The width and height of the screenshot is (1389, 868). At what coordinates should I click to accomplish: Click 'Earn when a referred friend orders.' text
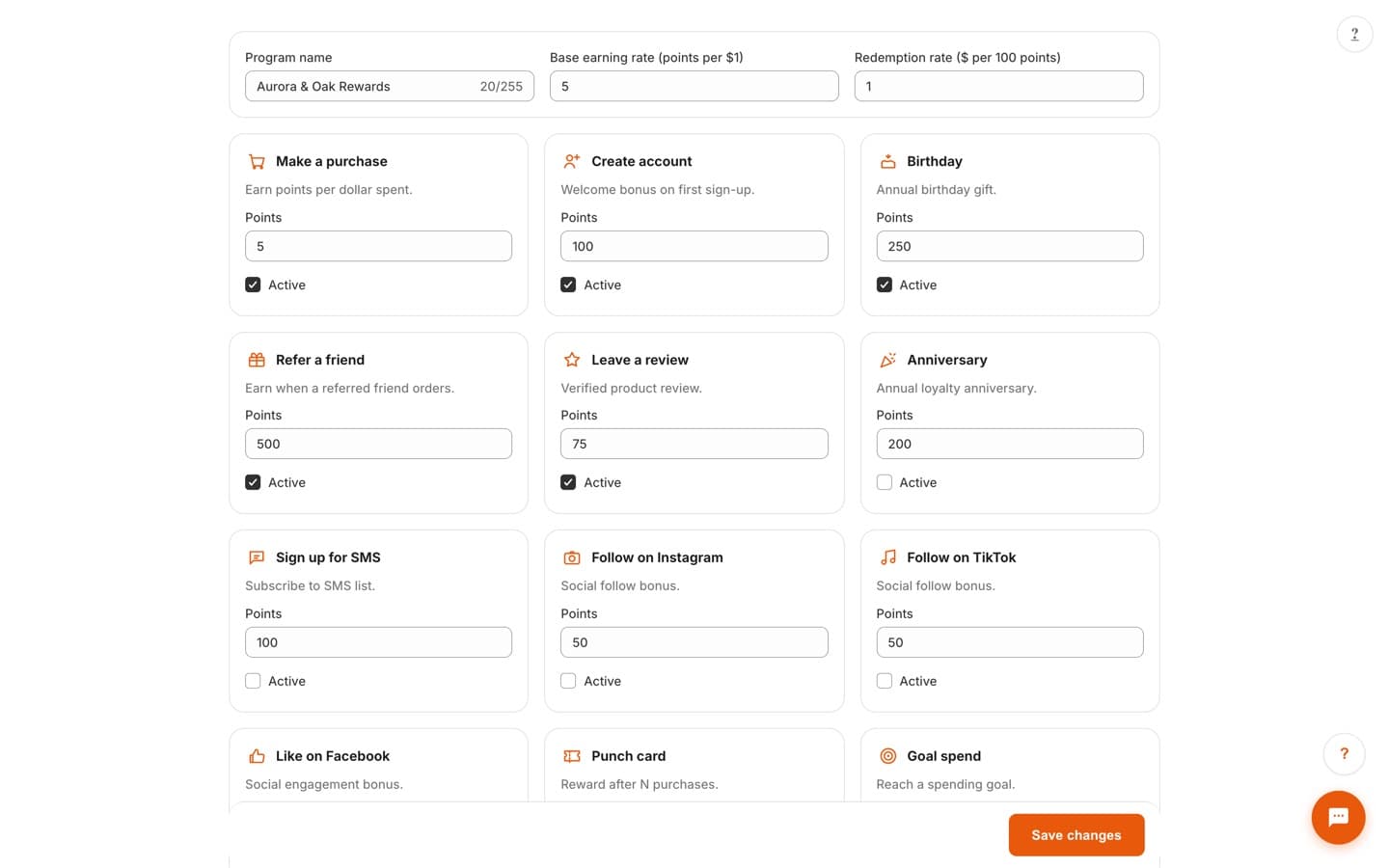pyautogui.click(x=350, y=388)
